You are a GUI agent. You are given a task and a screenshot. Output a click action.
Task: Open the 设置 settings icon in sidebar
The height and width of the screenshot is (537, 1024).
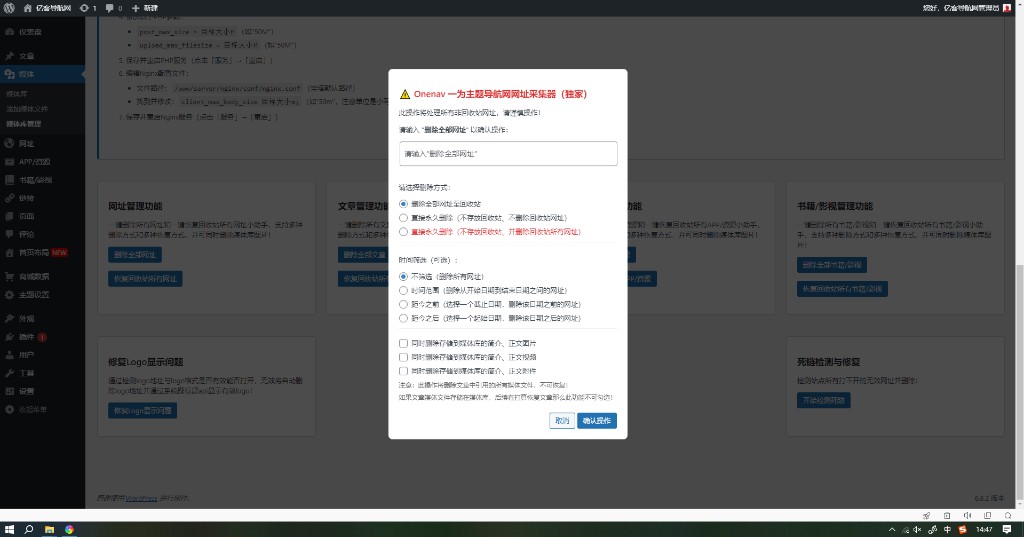pos(9,391)
